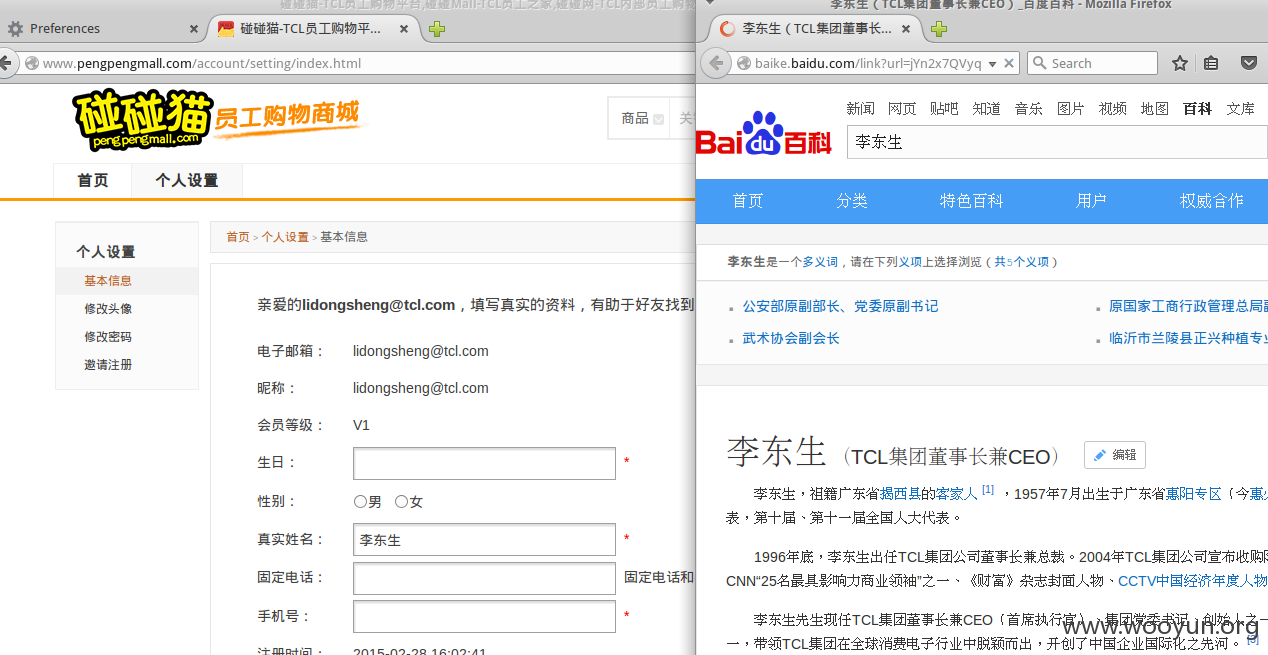Select the 男 radio button
The width and height of the screenshot is (1268, 655).
(360, 502)
